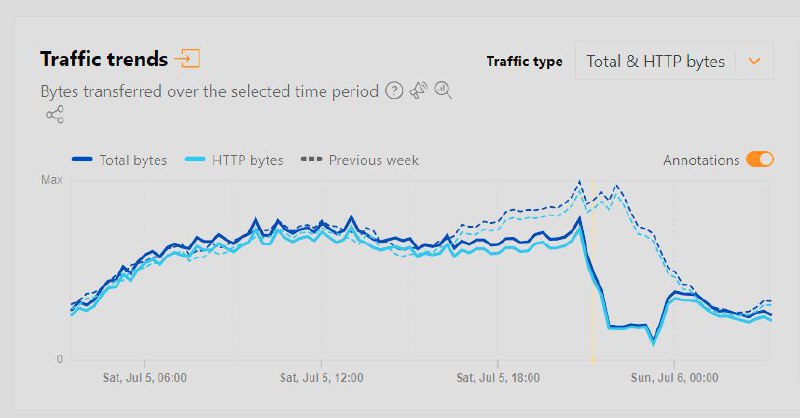Click the yellow annotation marker line
The width and height of the screenshot is (800, 418).
point(592,271)
